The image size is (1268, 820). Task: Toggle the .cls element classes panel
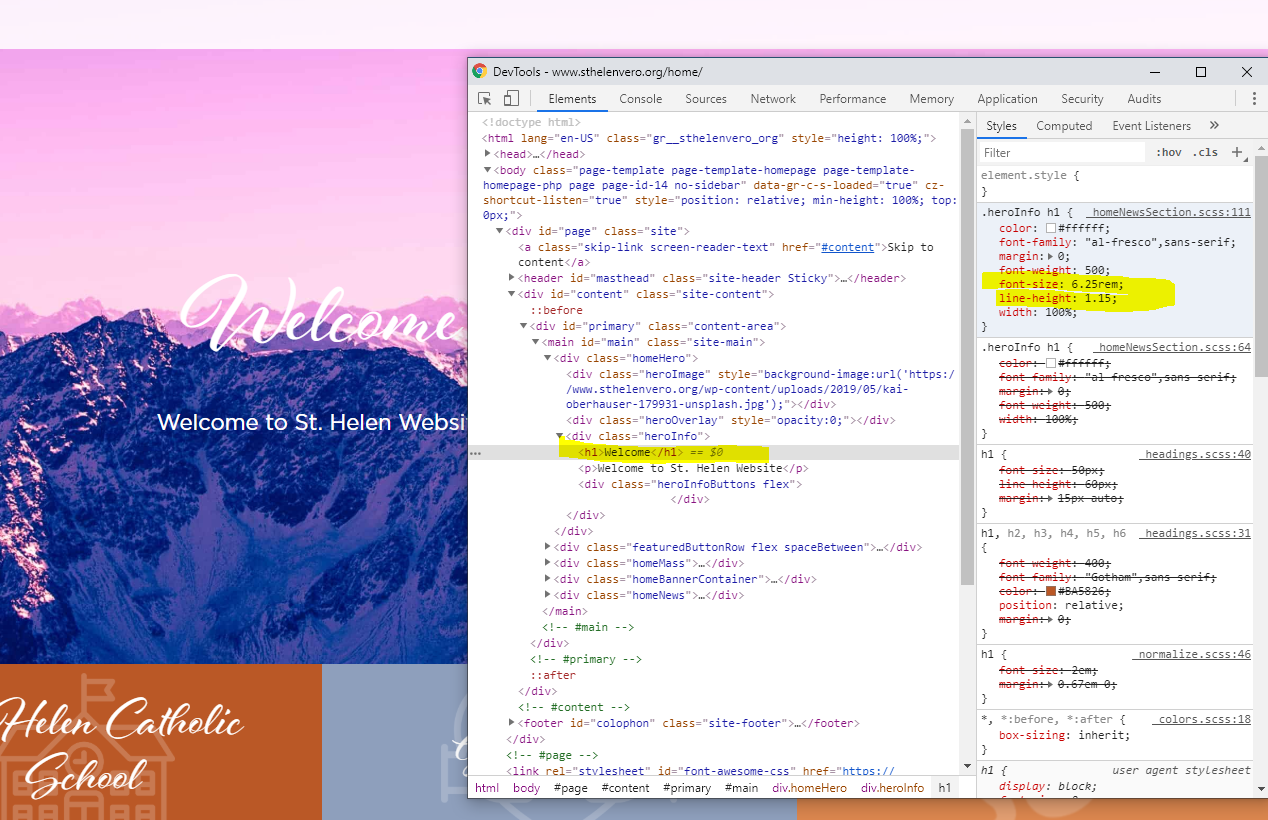click(1207, 153)
